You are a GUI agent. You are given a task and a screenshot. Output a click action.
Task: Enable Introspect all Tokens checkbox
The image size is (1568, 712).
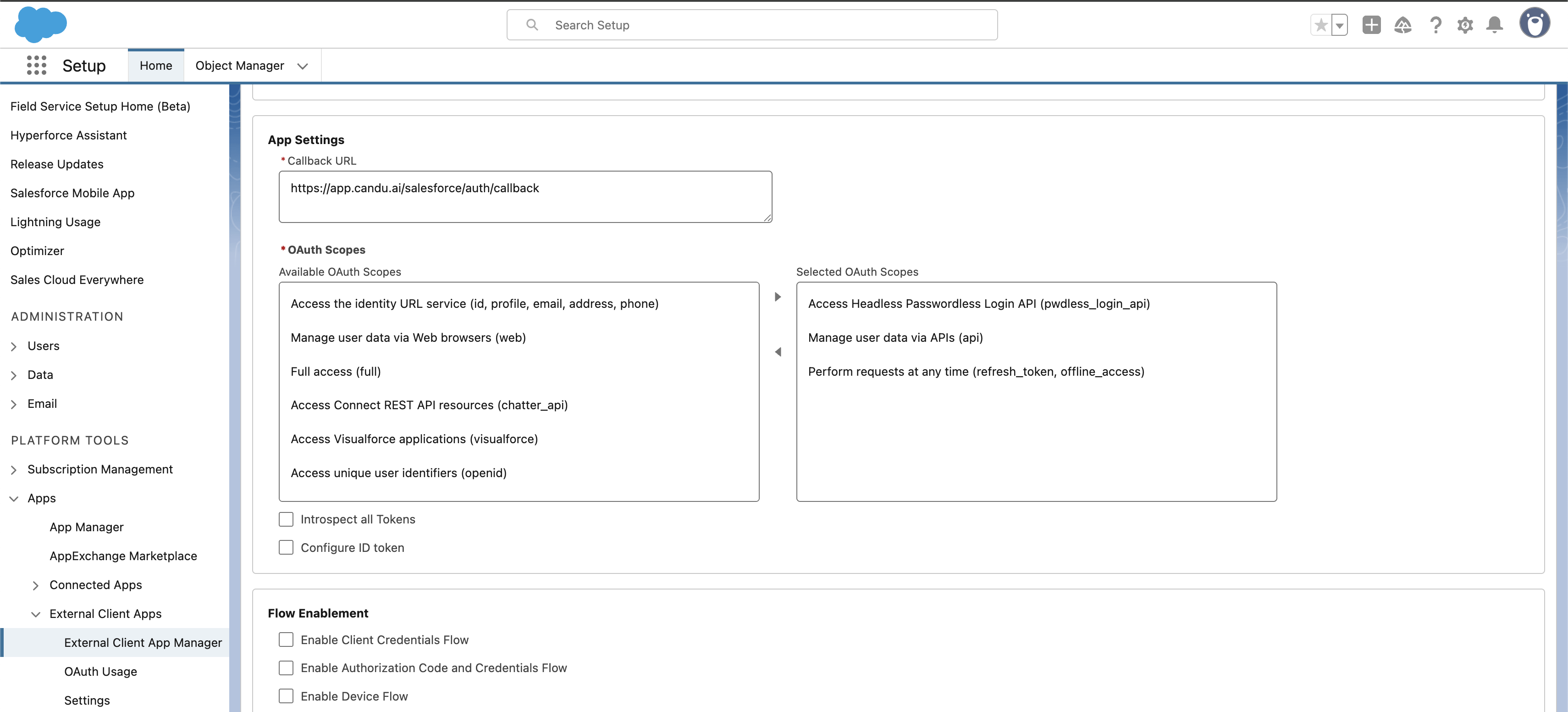(x=286, y=519)
